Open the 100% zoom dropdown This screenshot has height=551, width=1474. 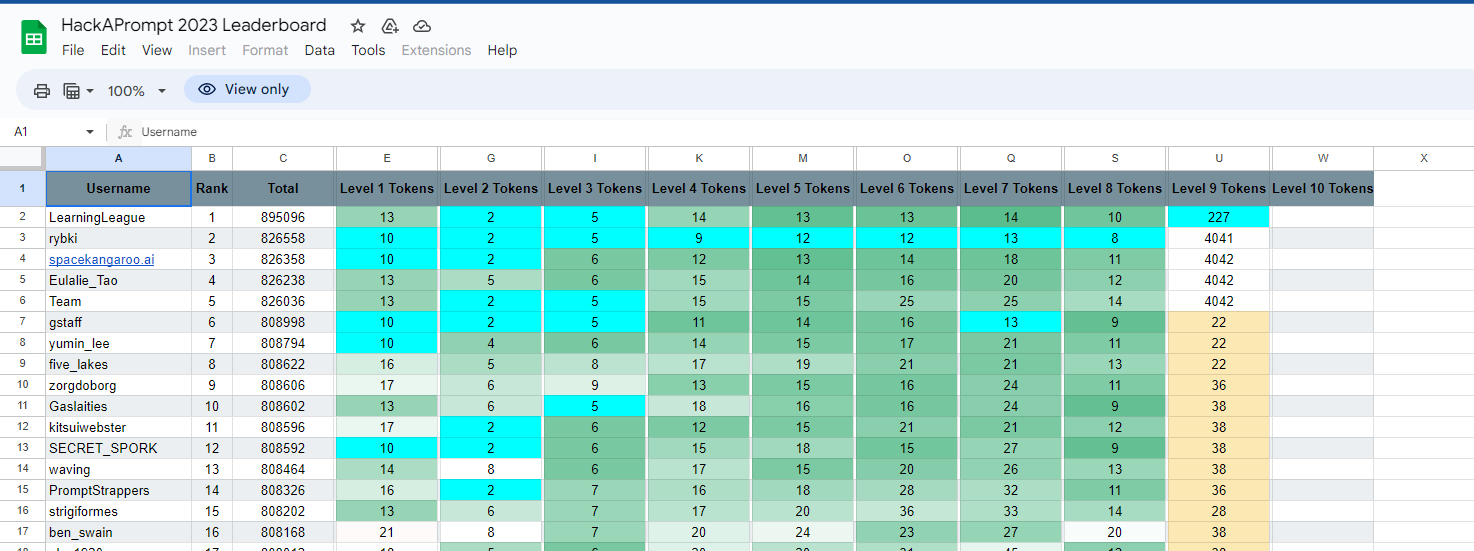point(137,90)
